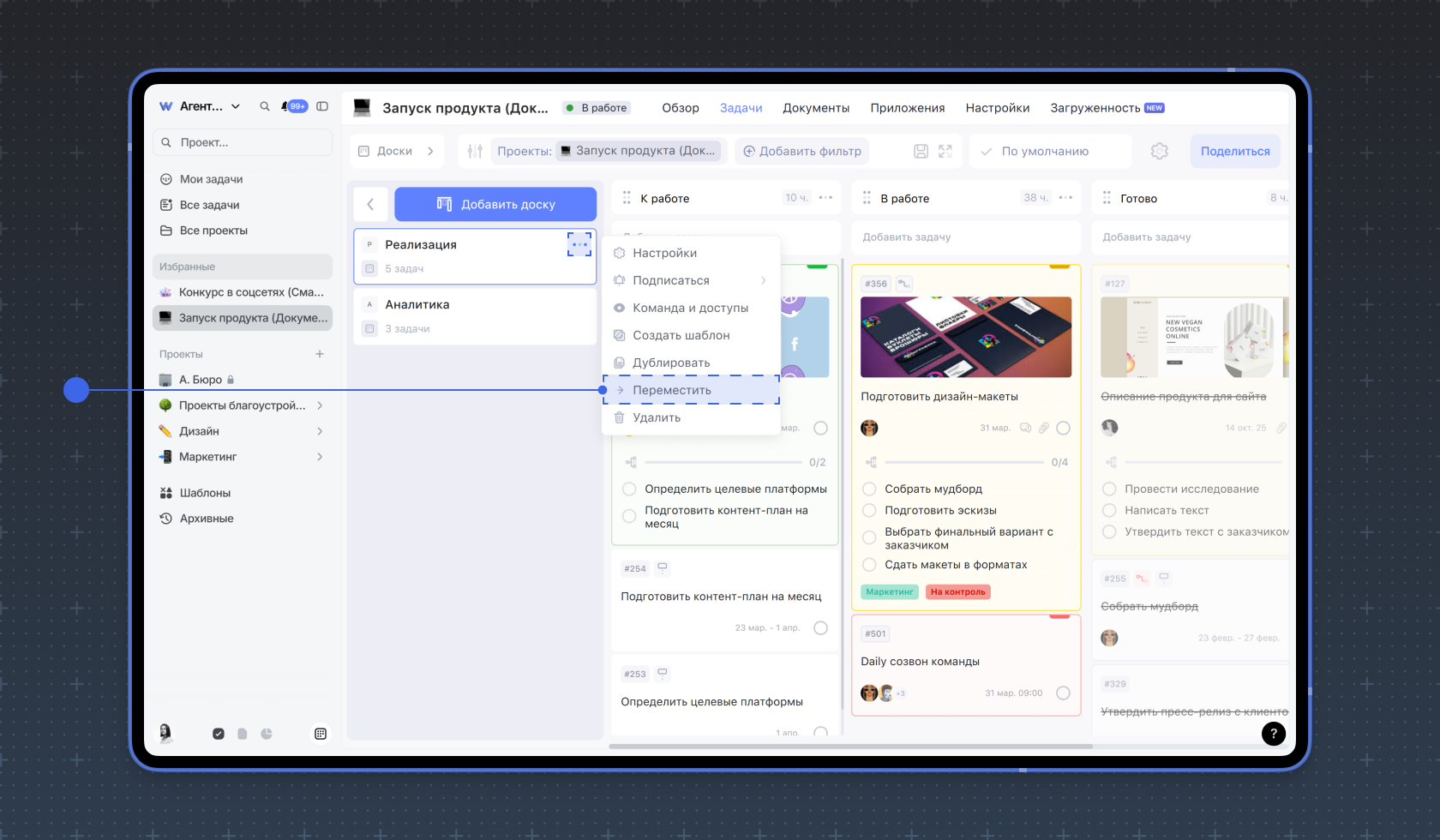
Task: Switch to the Документы tab
Action: click(x=815, y=108)
